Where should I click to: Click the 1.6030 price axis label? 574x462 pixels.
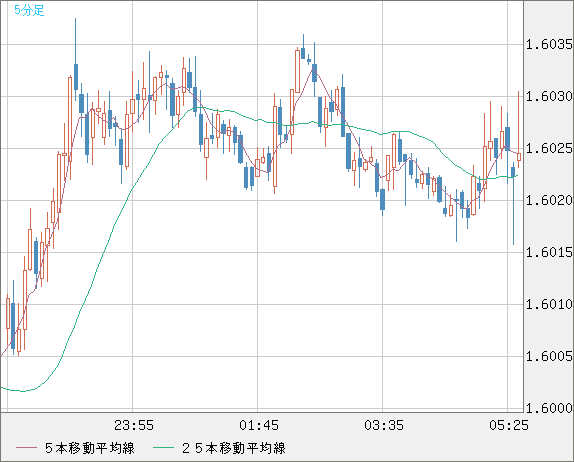point(549,97)
